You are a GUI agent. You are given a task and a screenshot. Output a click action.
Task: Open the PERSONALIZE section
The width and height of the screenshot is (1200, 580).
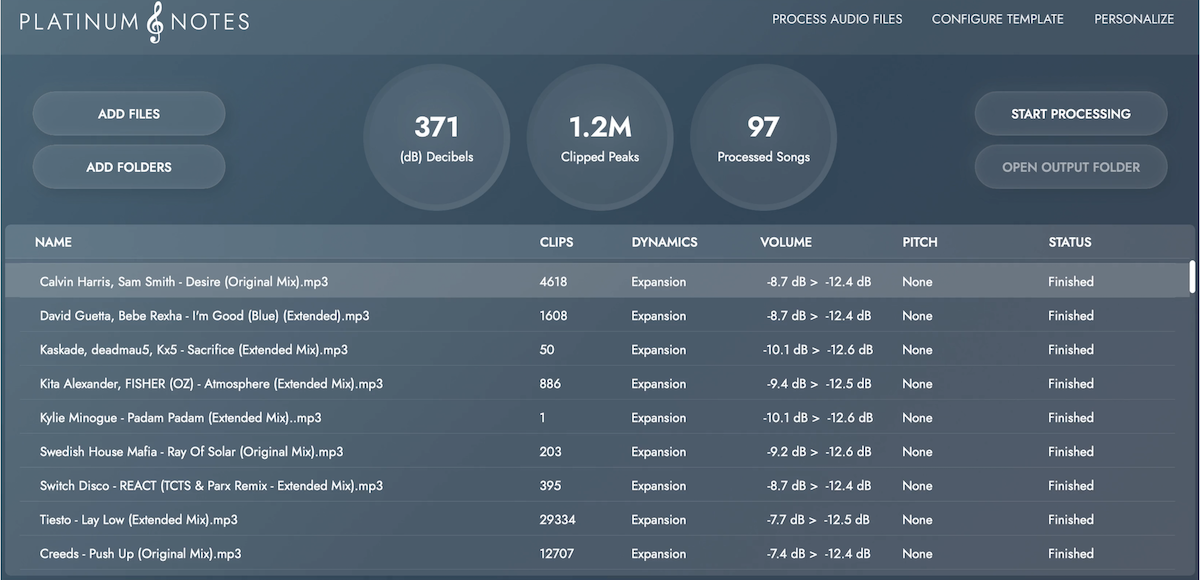coord(1134,18)
